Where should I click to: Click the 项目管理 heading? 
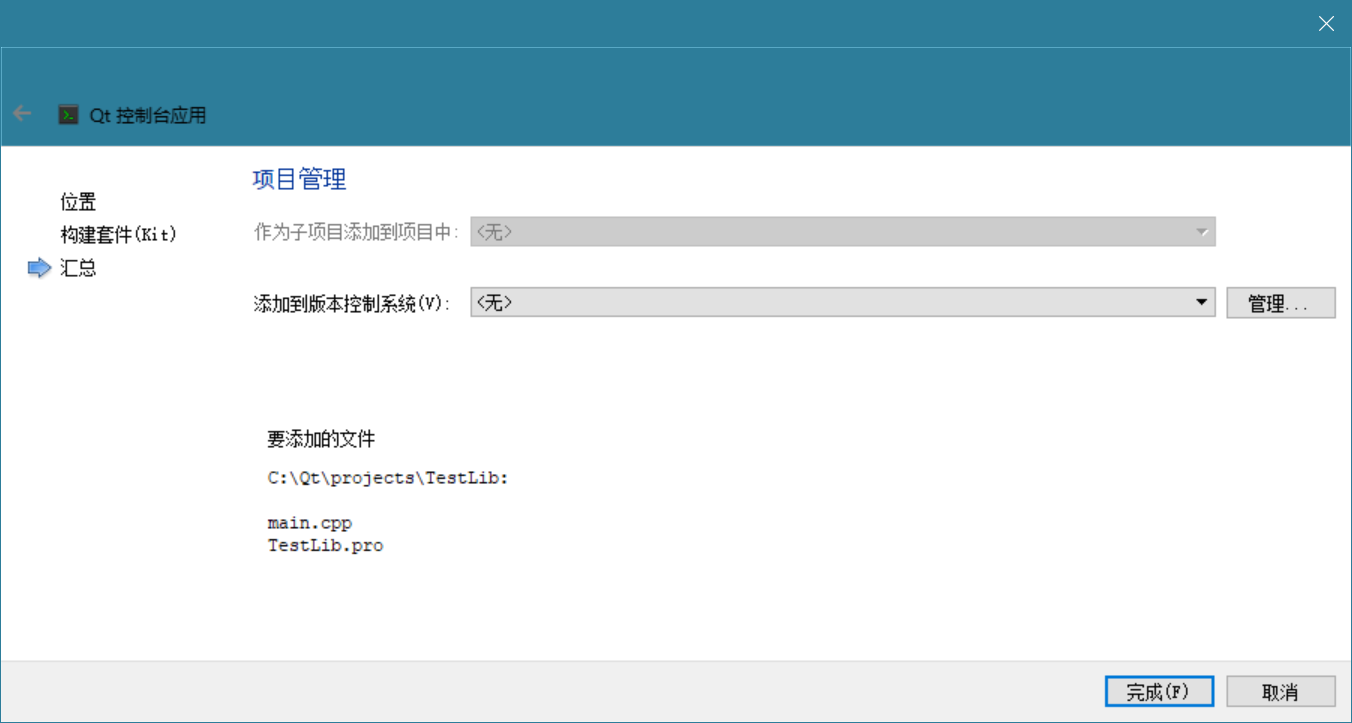299,180
